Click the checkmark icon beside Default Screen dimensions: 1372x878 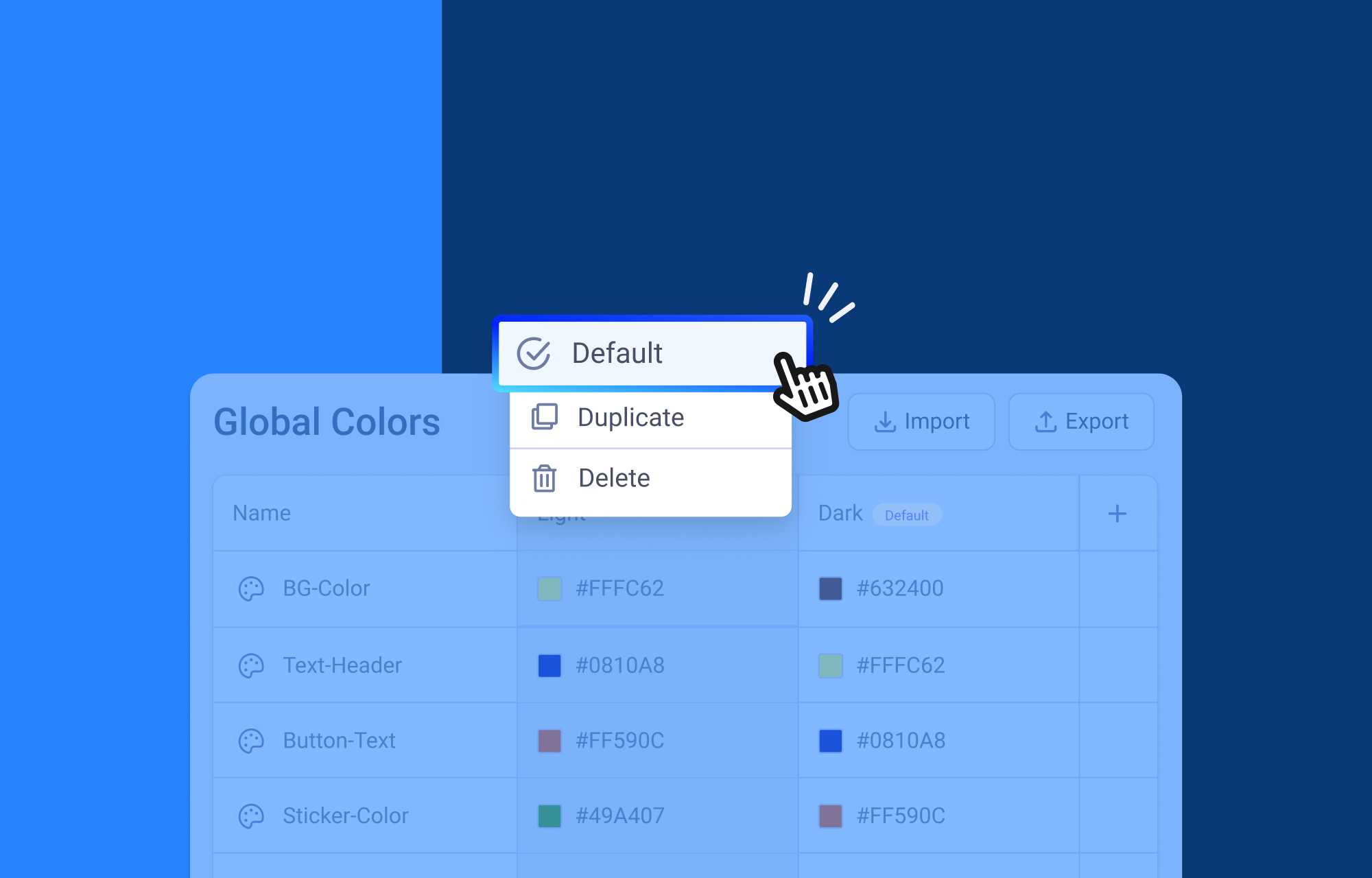pyautogui.click(x=533, y=354)
